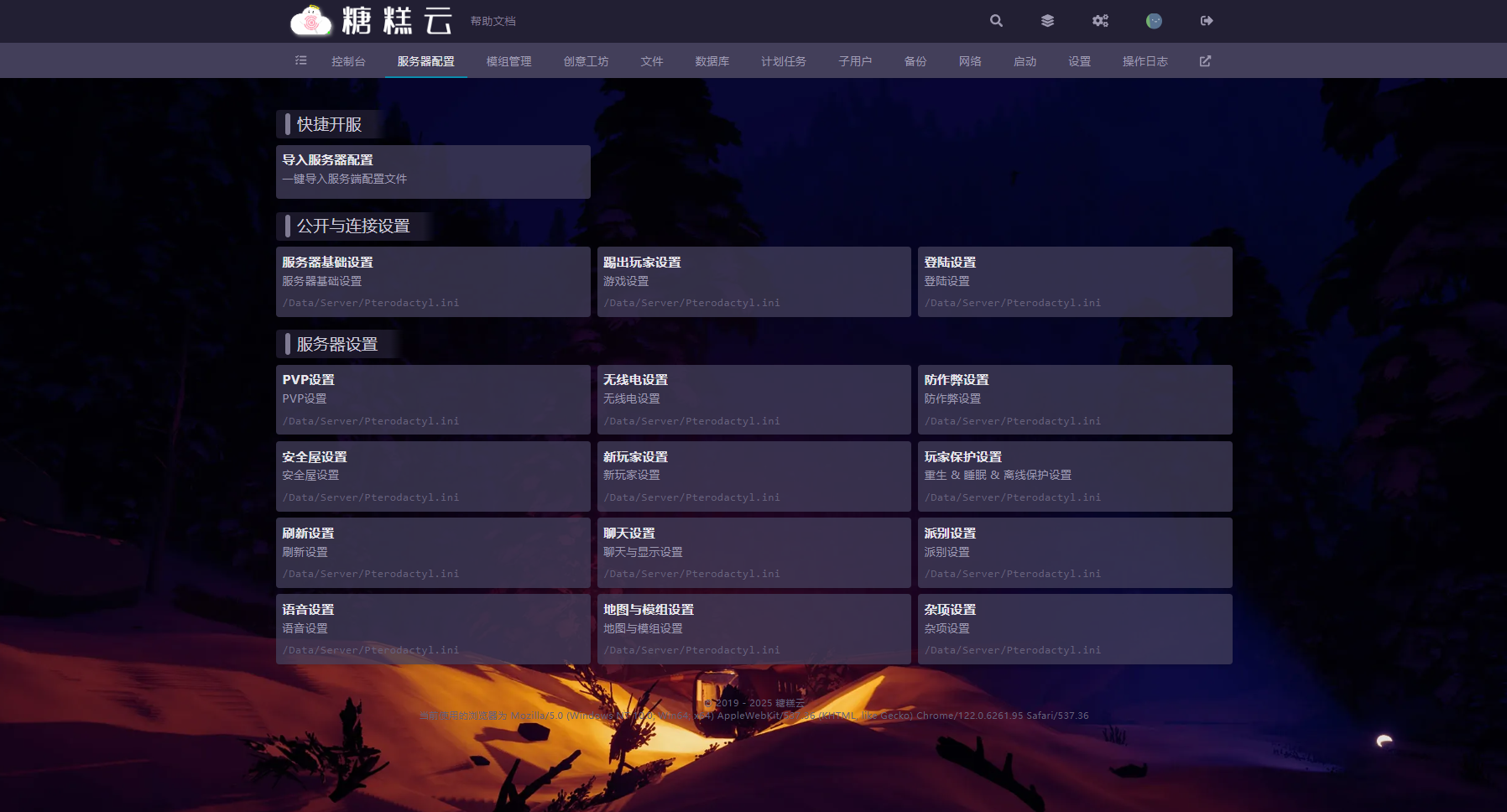The width and height of the screenshot is (1507, 812).
Task: Open the 聊天设置 card
Action: (753, 552)
